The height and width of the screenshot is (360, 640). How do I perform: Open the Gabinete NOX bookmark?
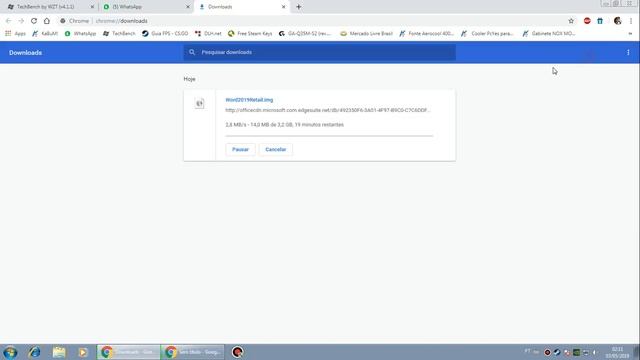[549, 33]
